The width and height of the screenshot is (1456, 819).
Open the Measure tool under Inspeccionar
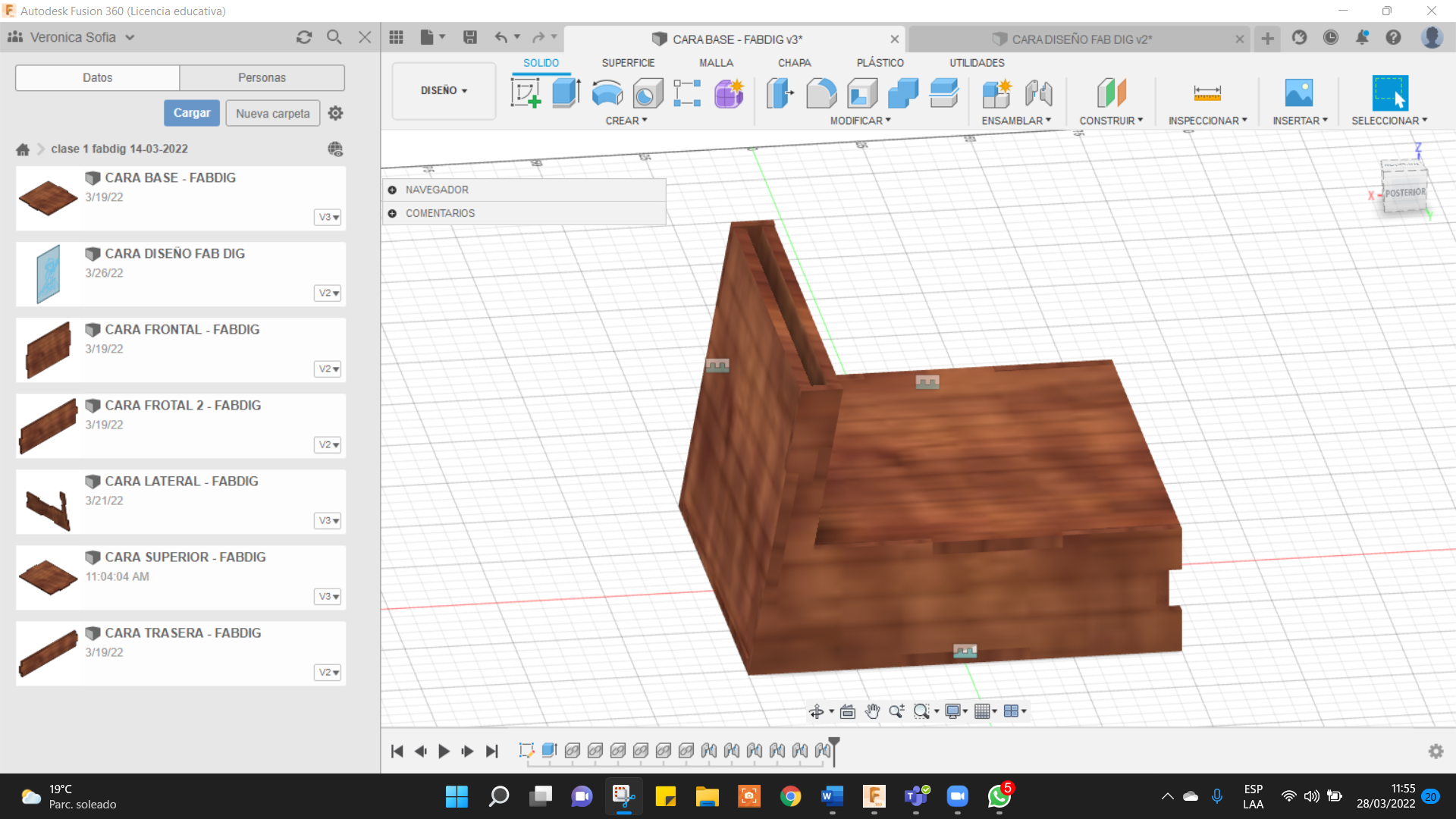tap(1207, 93)
